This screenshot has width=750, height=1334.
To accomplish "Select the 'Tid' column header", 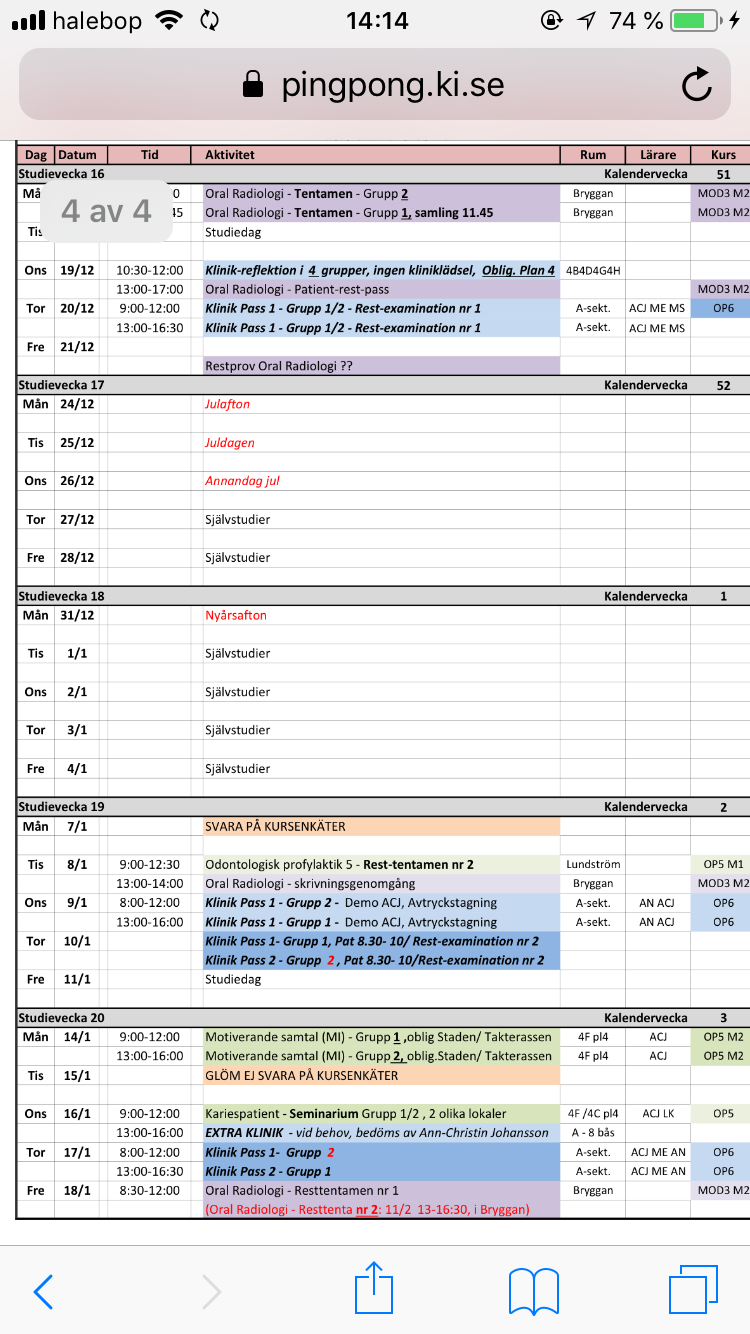I will tap(149, 155).
